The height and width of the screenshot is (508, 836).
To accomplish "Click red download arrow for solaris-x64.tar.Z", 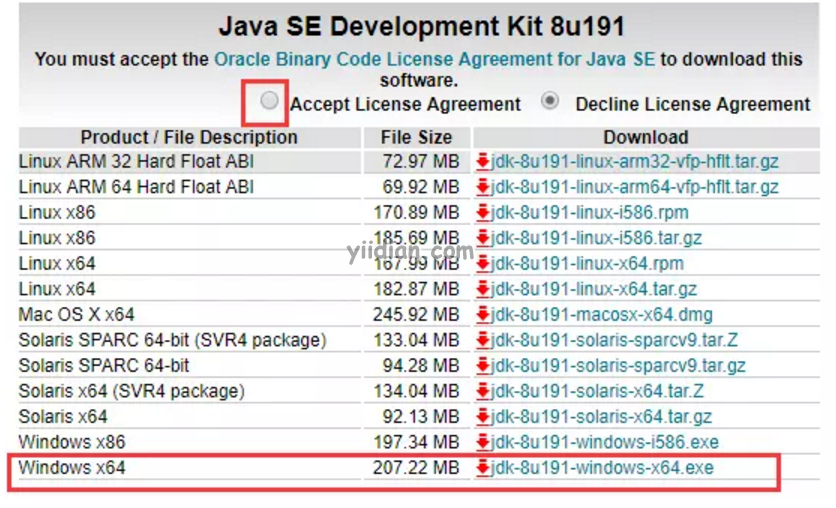I will [483, 391].
